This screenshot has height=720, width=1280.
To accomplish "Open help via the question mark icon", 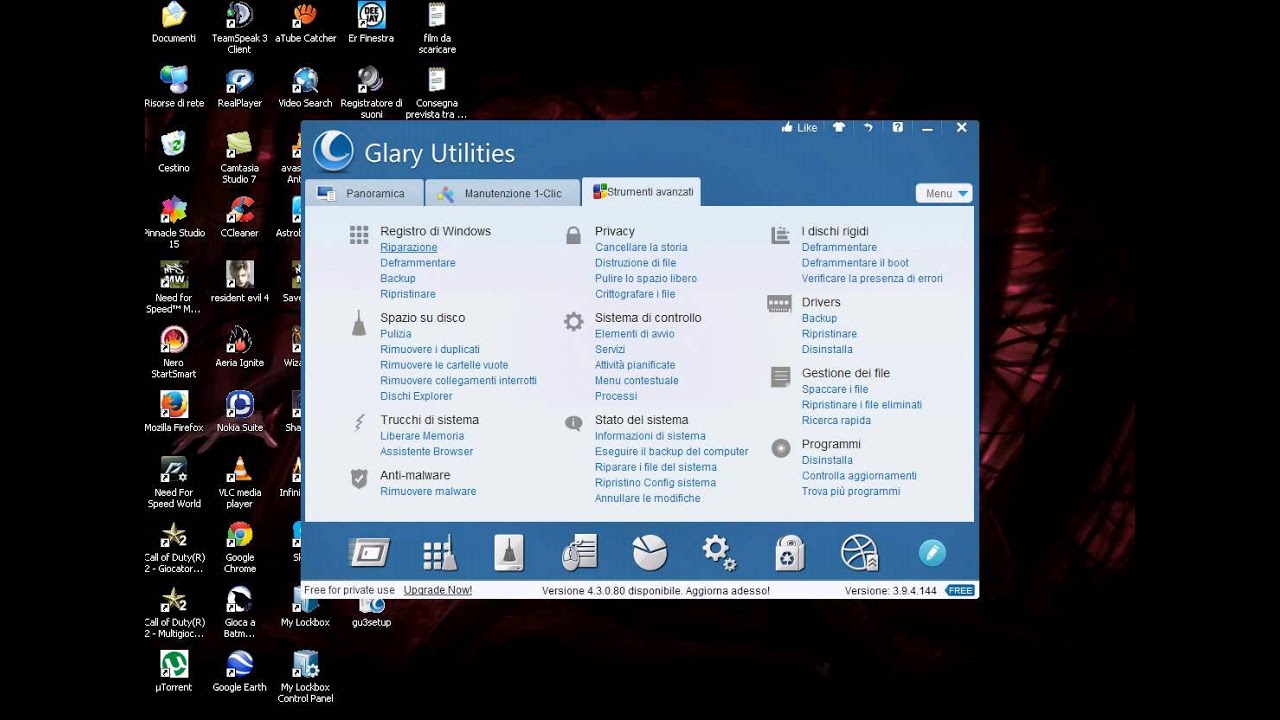I will pos(898,128).
